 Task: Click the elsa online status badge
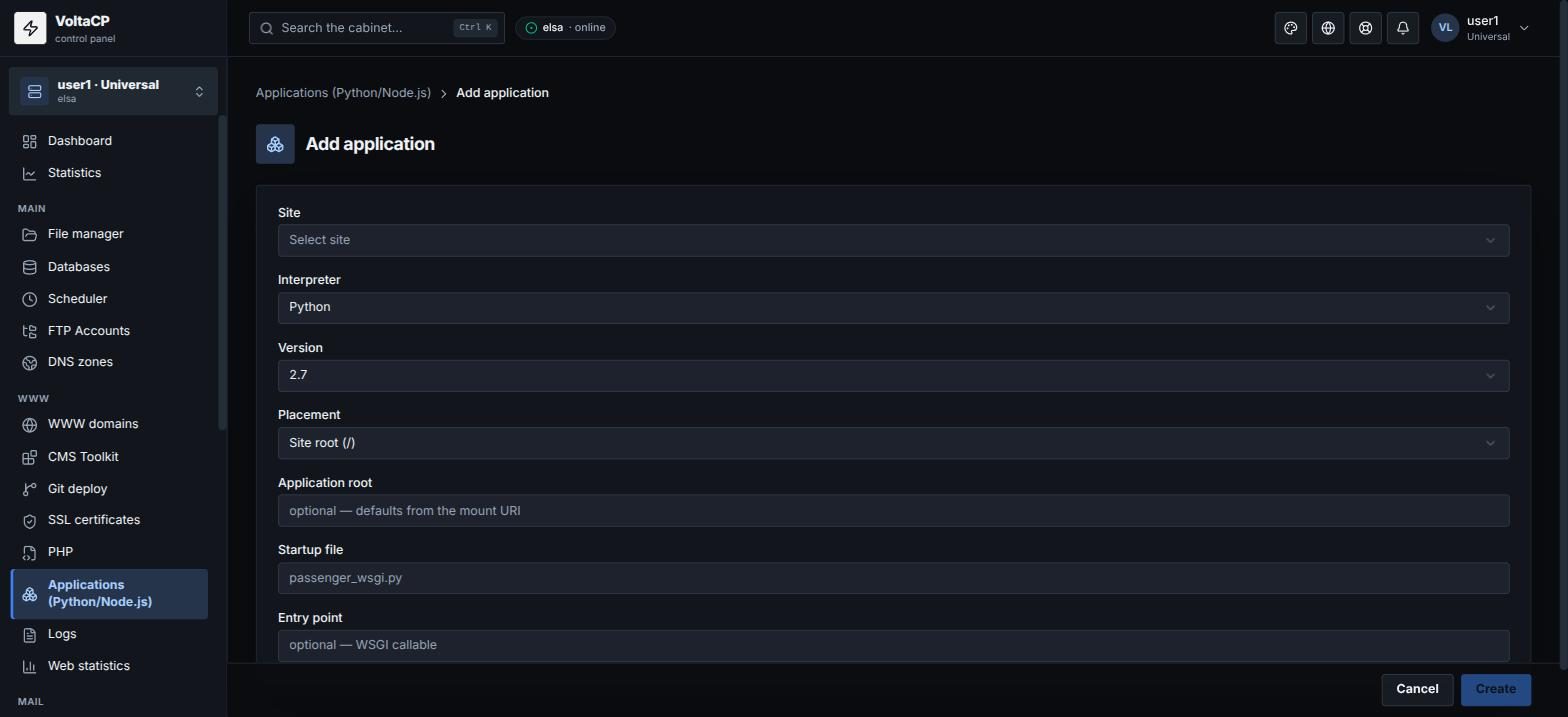[565, 28]
